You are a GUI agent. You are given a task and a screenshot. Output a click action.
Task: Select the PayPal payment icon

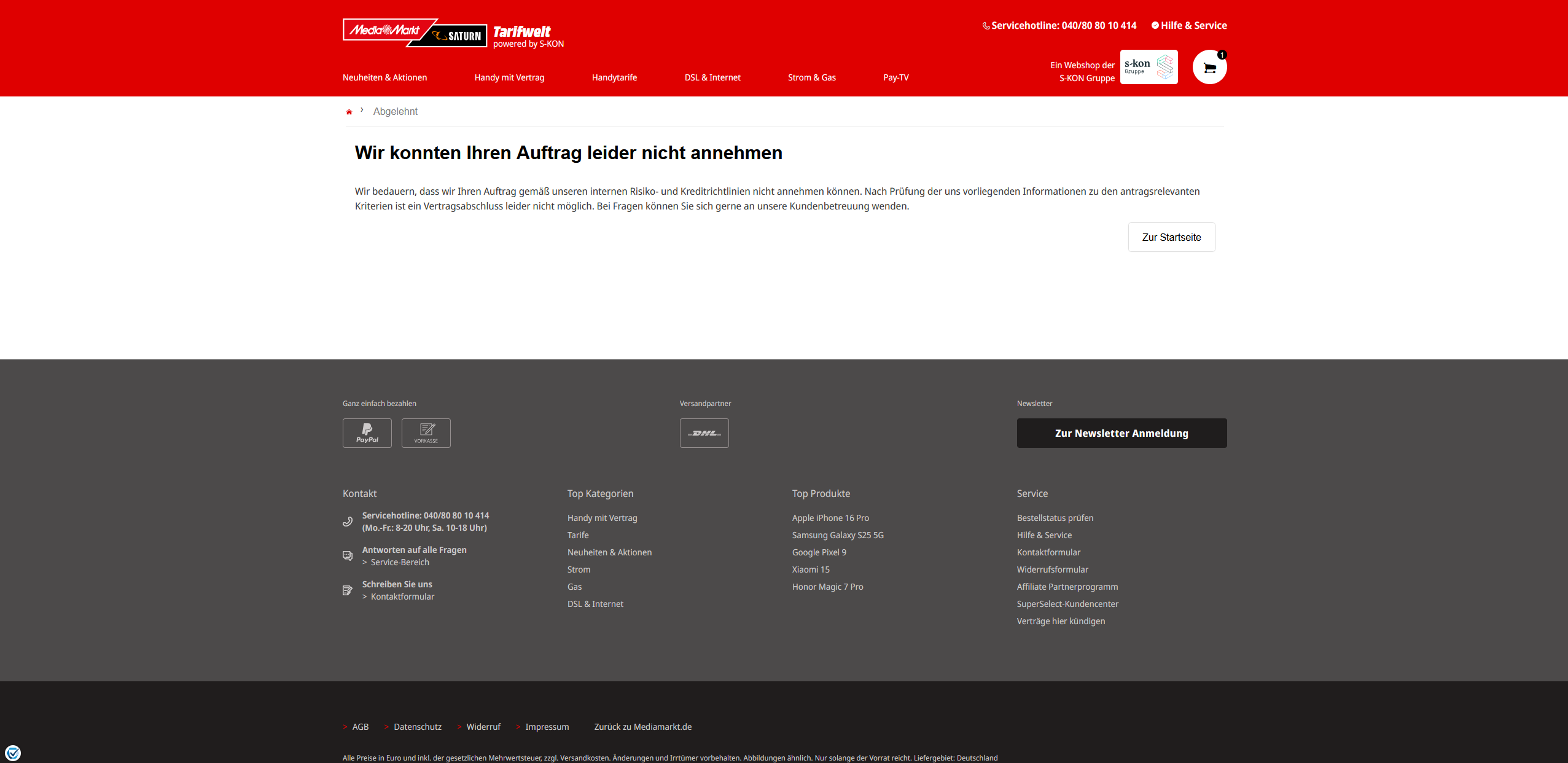click(x=367, y=433)
